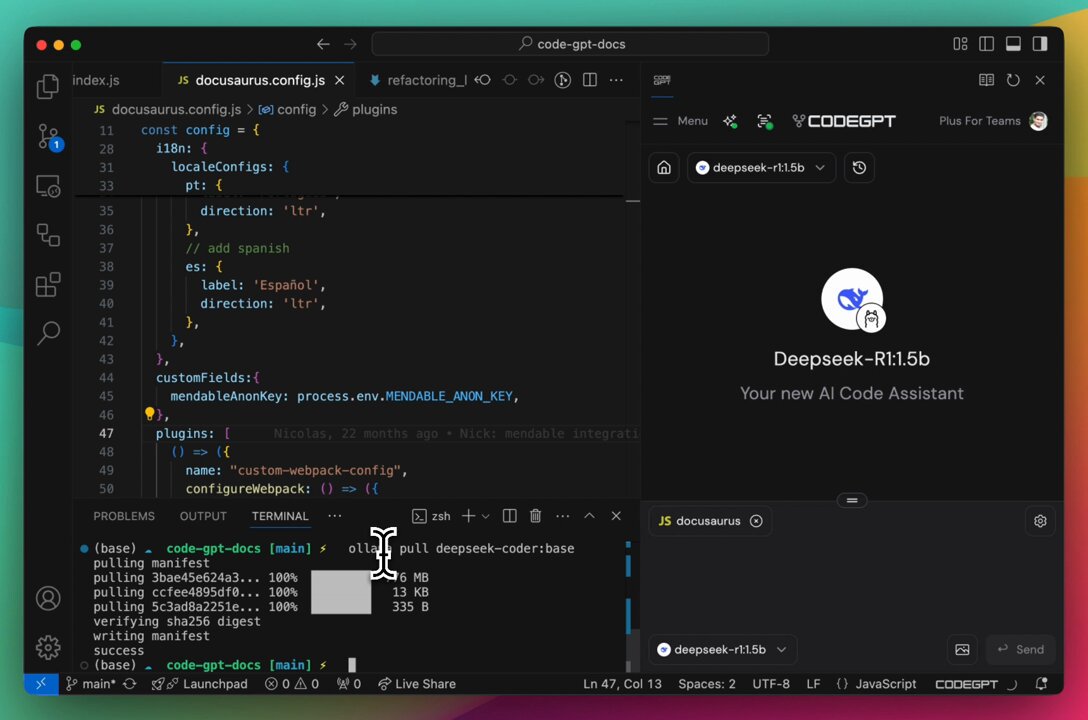1088x720 pixels.
Task: Go to CodeGPT home
Action: point(664,168)
